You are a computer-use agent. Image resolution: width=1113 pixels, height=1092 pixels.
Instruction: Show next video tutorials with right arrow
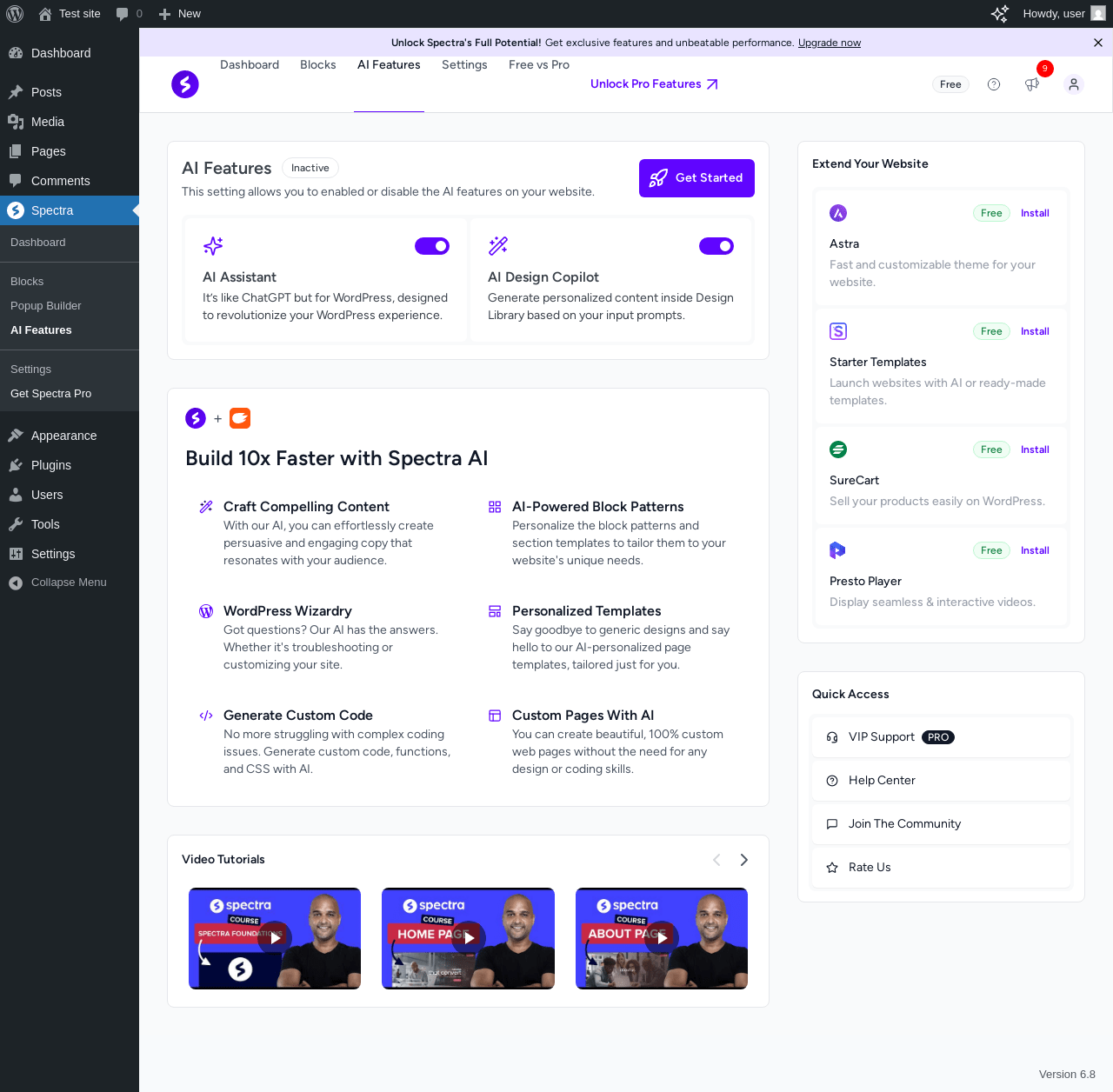tap(743, 860)
